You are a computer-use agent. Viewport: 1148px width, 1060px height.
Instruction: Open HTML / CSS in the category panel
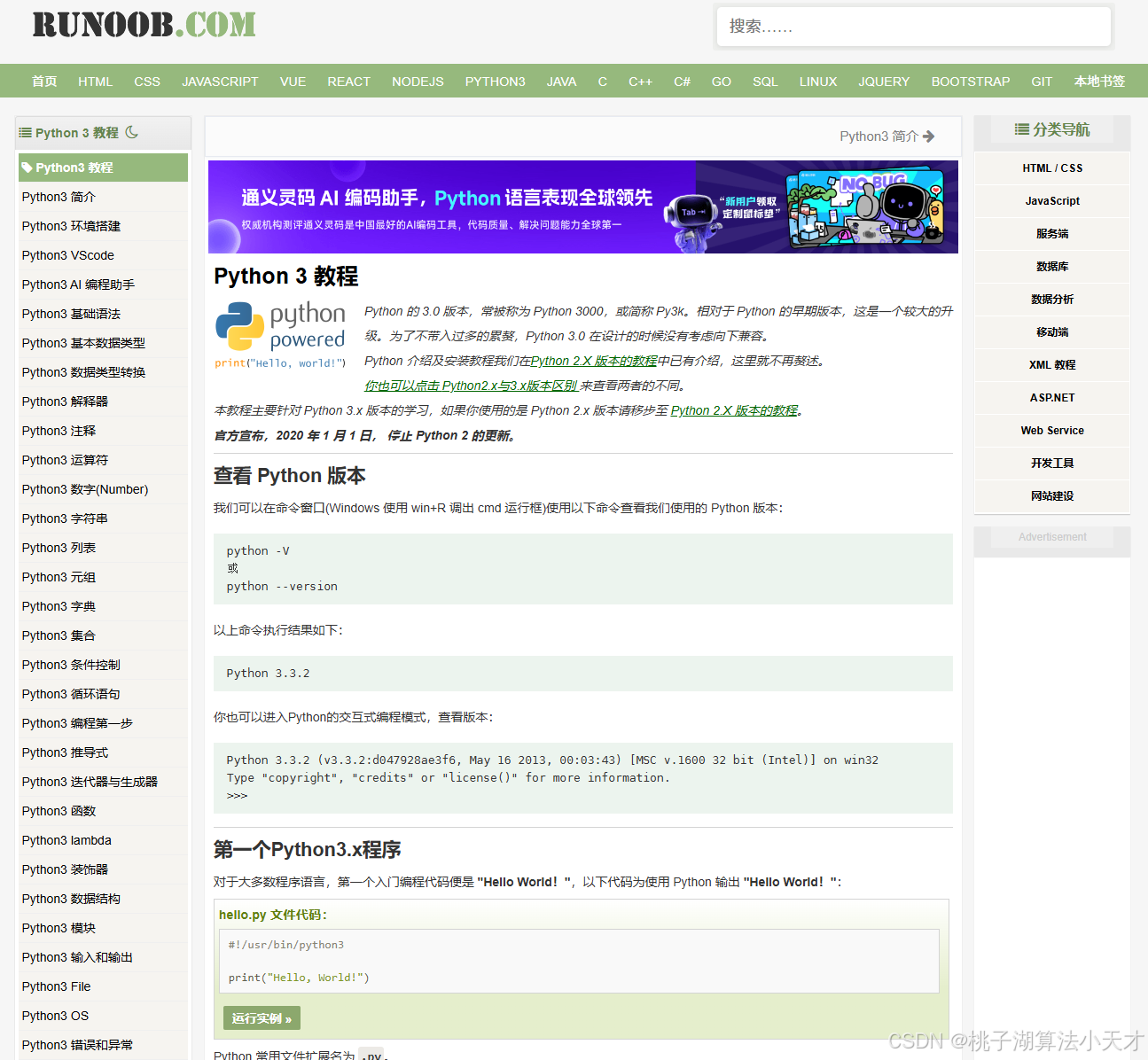(1052, 168)
